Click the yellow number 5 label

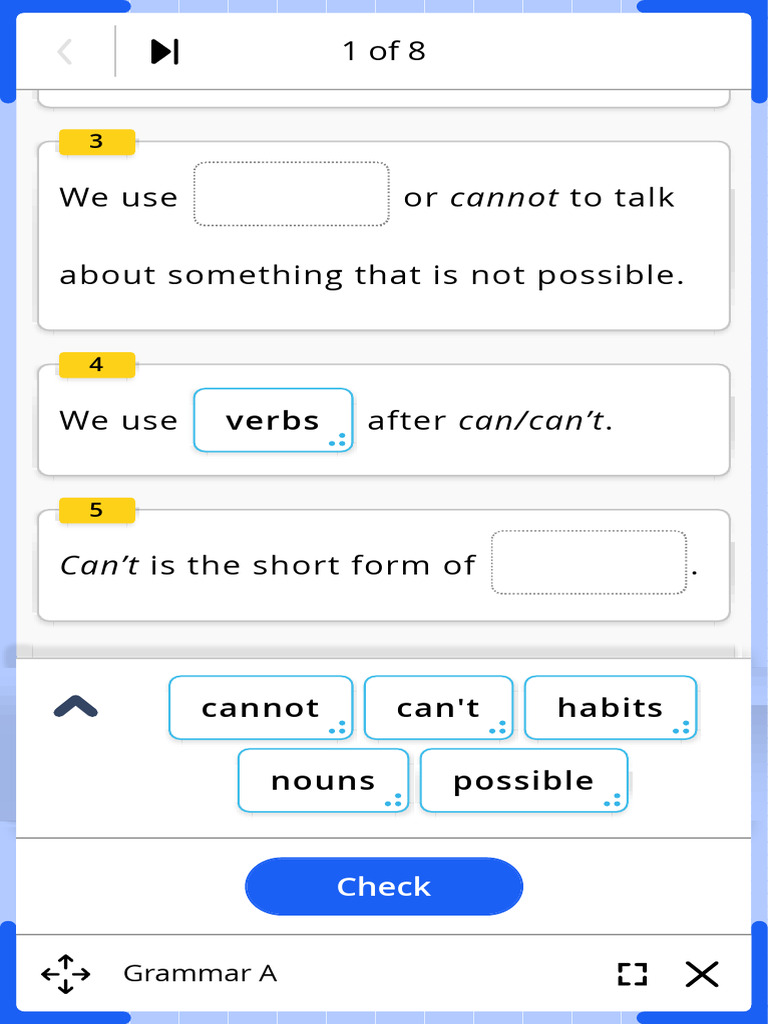[97, 510]
